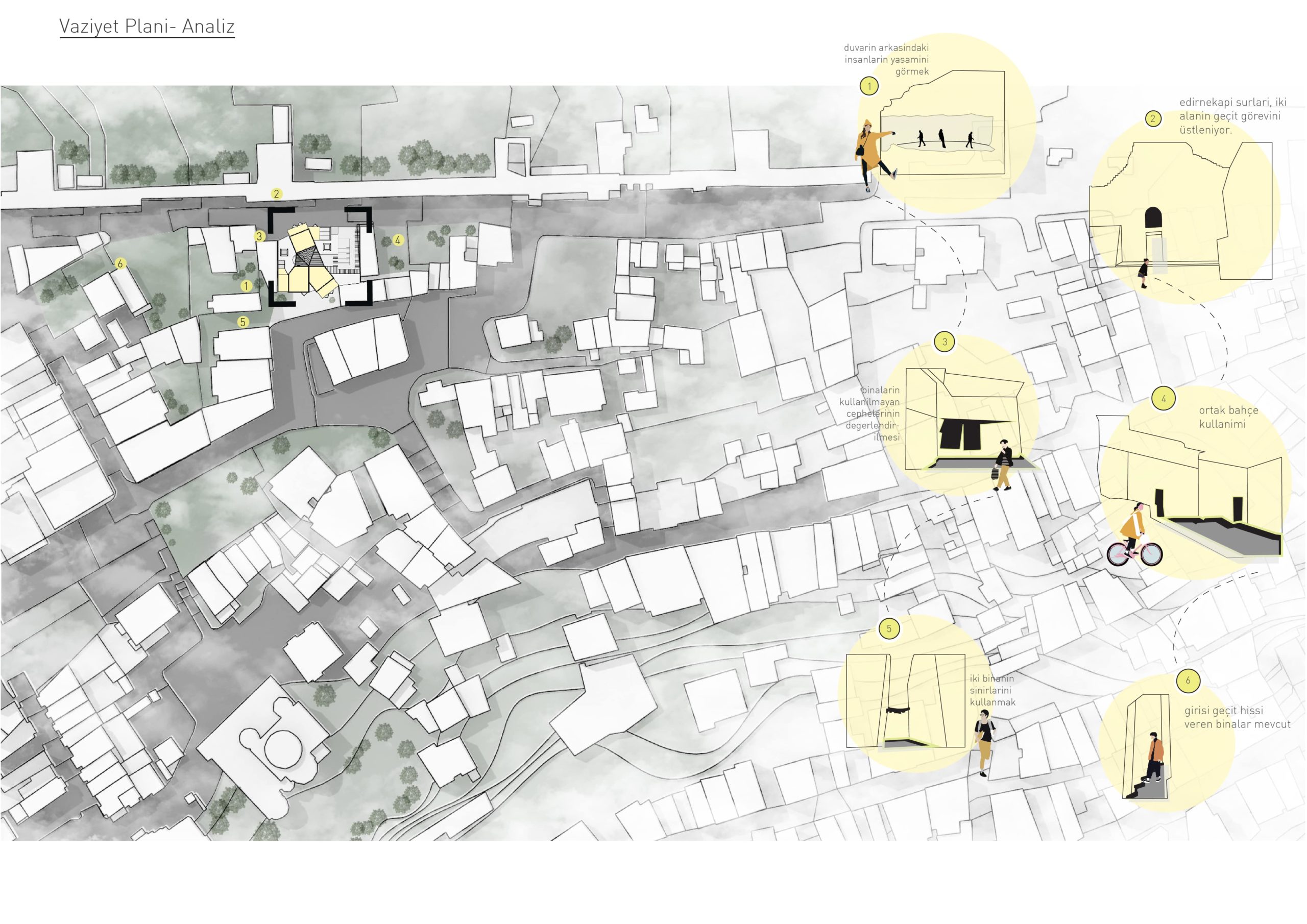Click small map marker 3 beside the yellow building
Viewport: 1307px width, 924px height.
[x=259, y=236]
